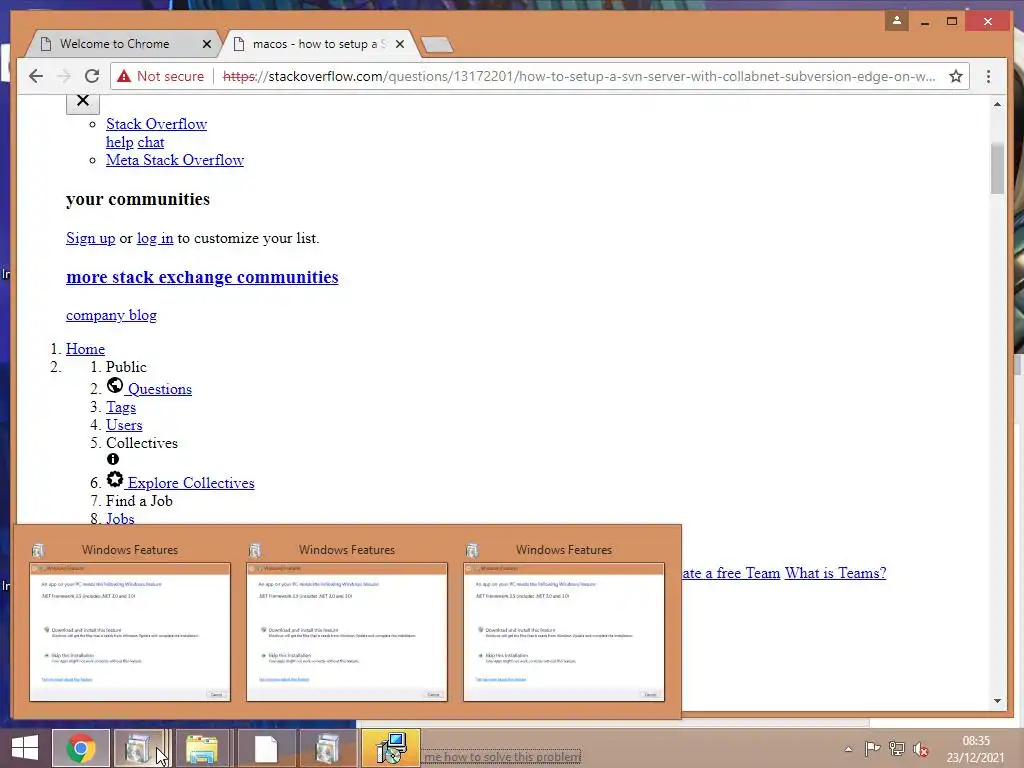Viewport: 1024px width, 768px height.
Task: Click the scrollbar up arrow
Action: pyautogui.click(x=997, y=104)
